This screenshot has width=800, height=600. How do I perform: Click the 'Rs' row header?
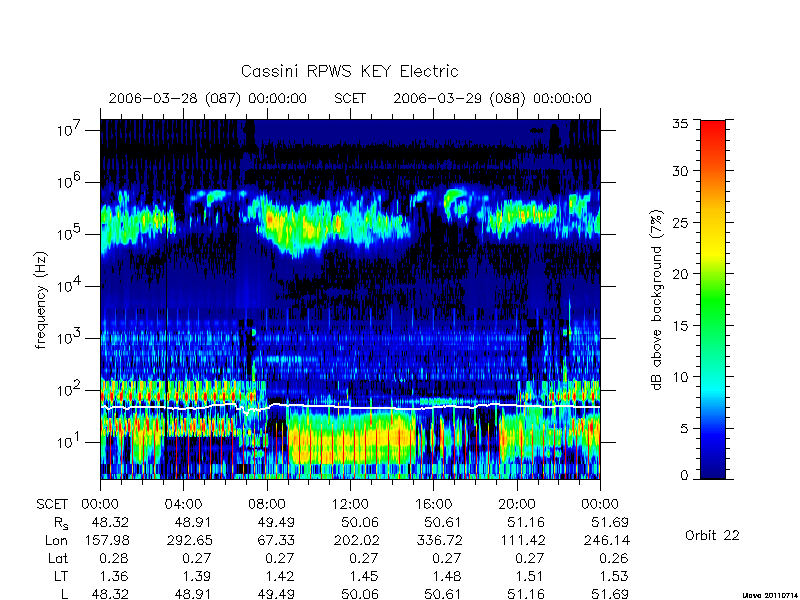[x=61, y=522]
